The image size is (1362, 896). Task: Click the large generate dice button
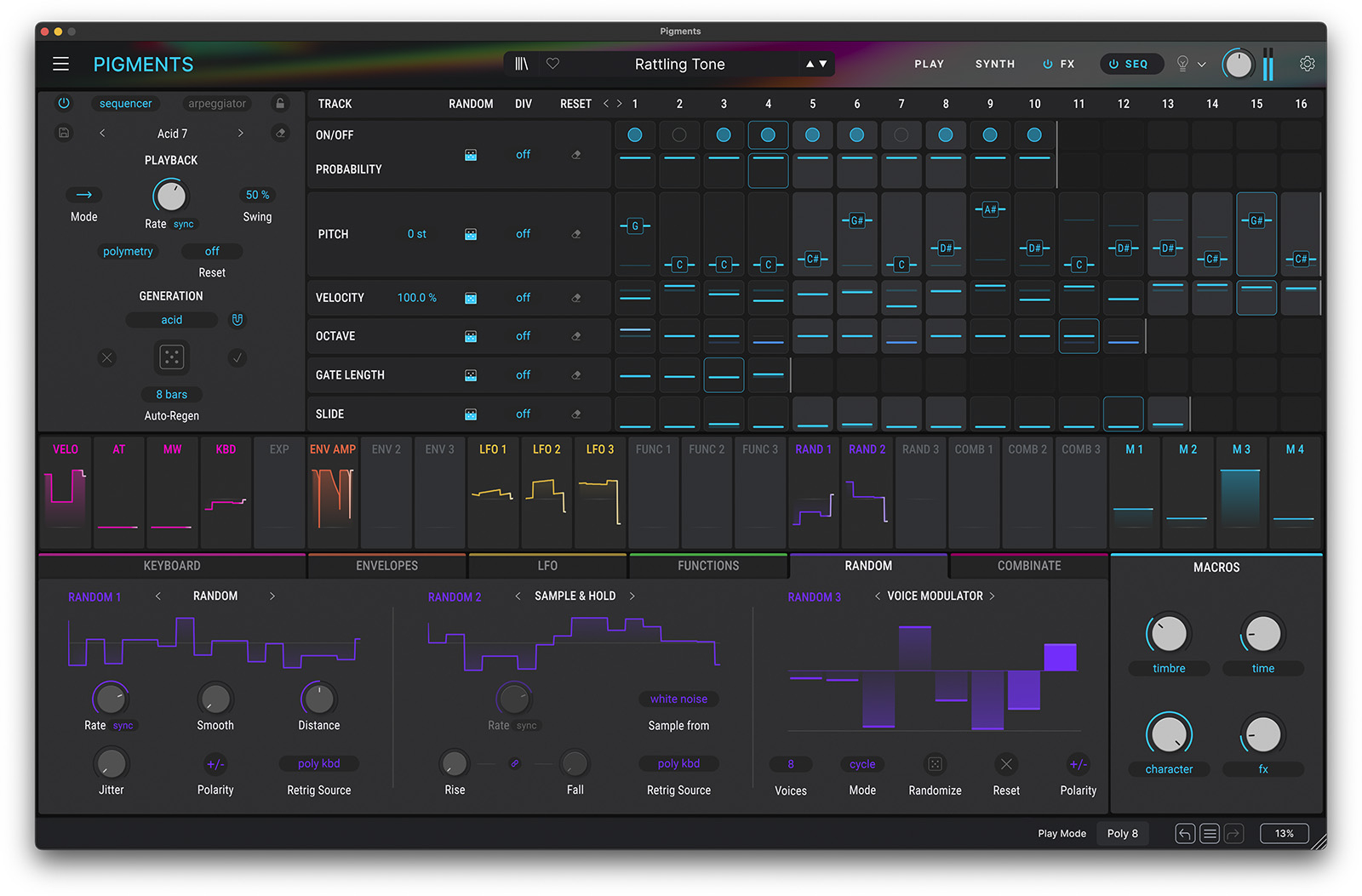pyautogui.click(x=171, y=357)
